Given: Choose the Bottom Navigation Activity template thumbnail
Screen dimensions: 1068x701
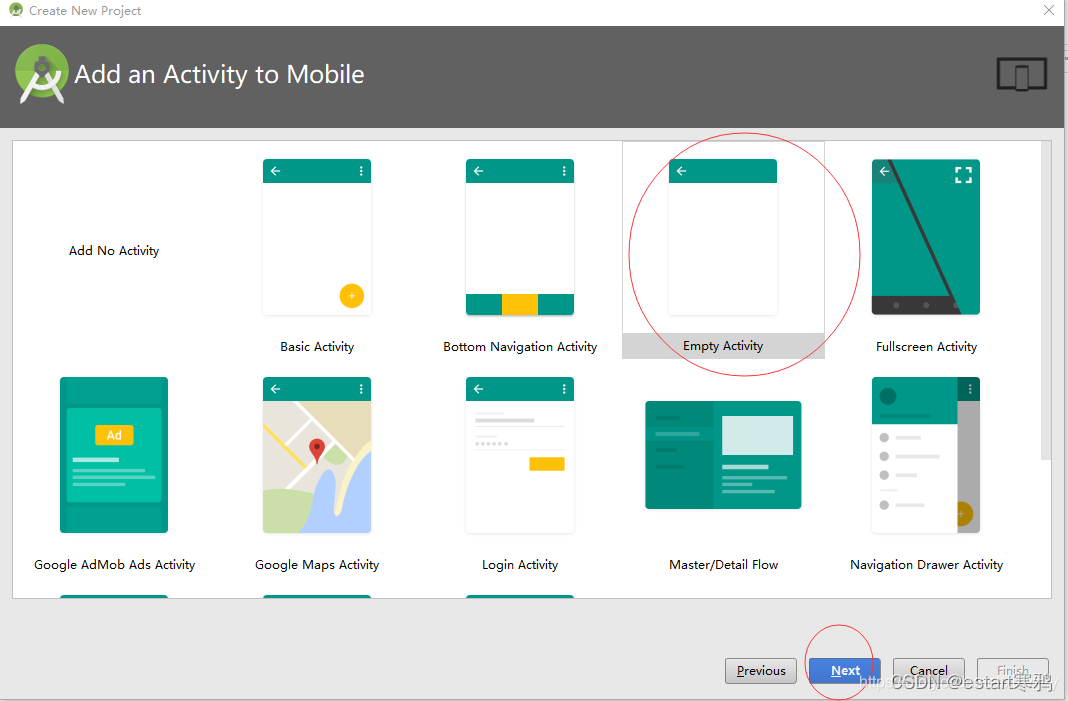Looking at the screenshot, I should (520, 237).
